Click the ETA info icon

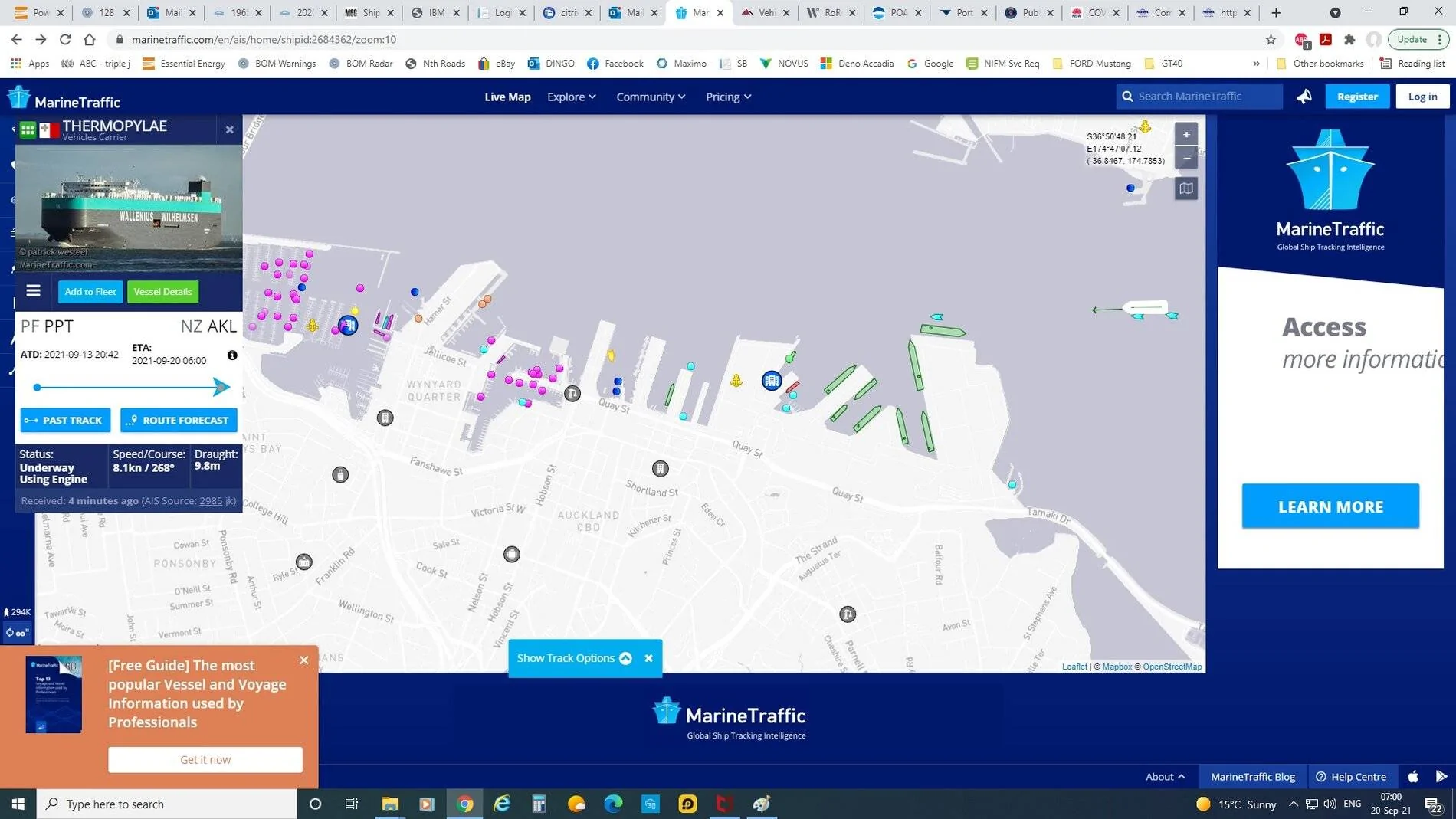coord(232,355)
